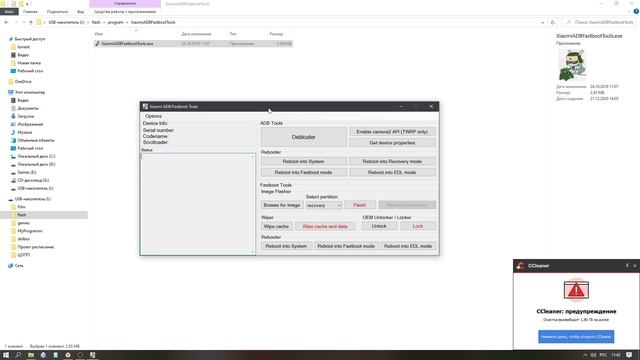
Task: Click Reboot into Recovery mode
Action: click(392, 162)
